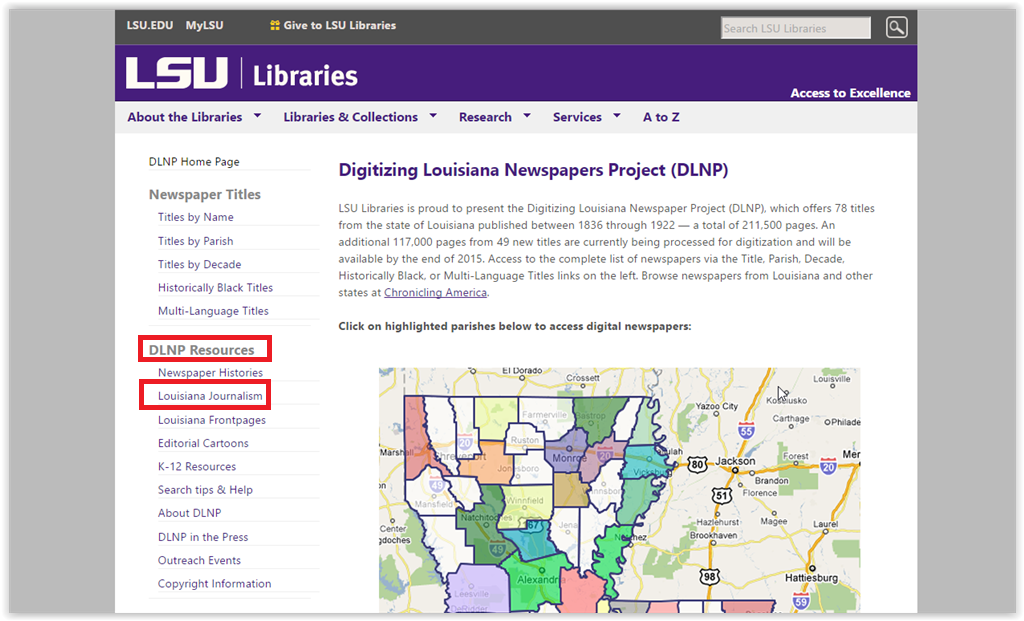This screenshot has width=1024, height=621.
Task: Expand Services dropdown arrow
Action: tap(616, 116)
